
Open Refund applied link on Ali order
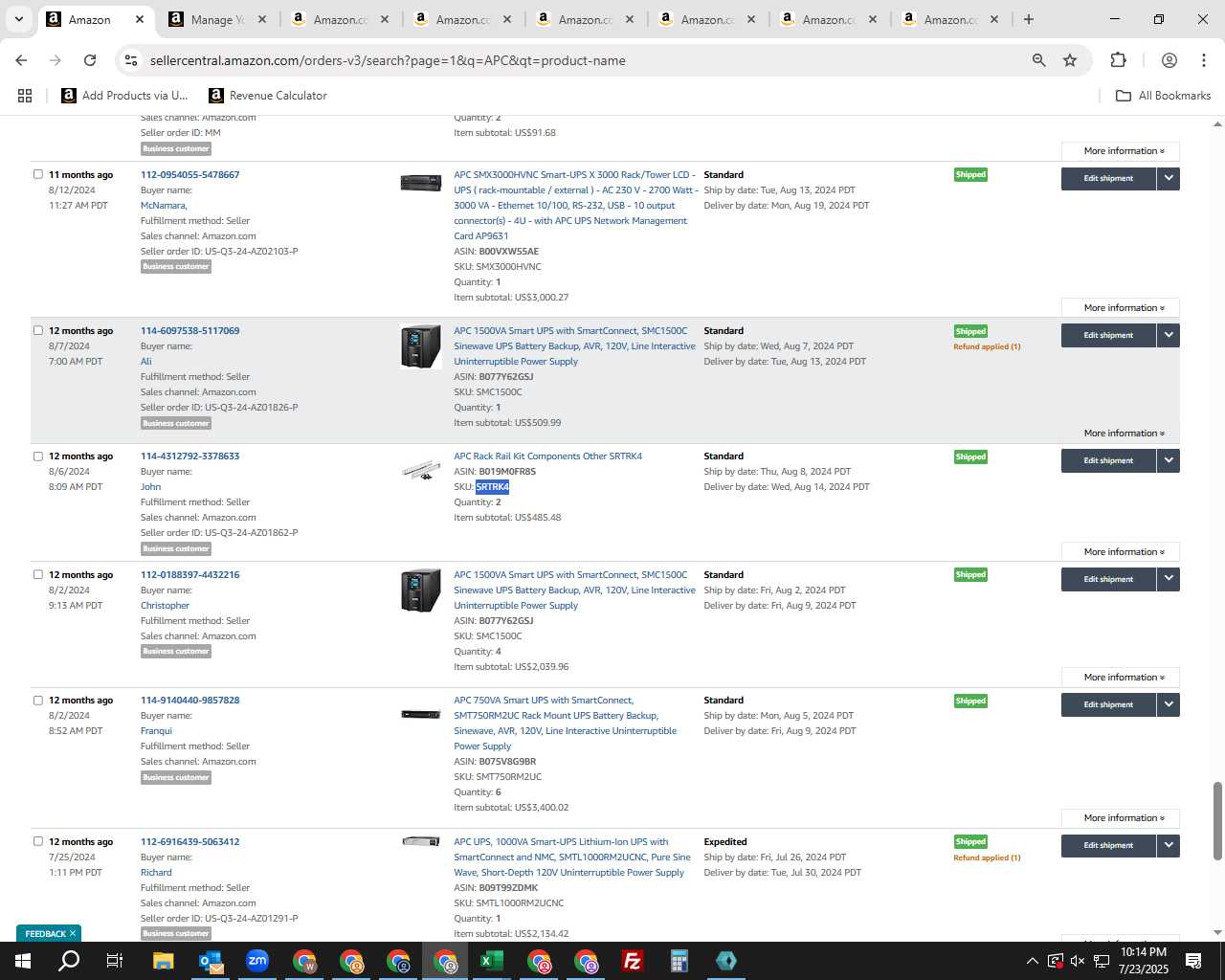point(987,346)
